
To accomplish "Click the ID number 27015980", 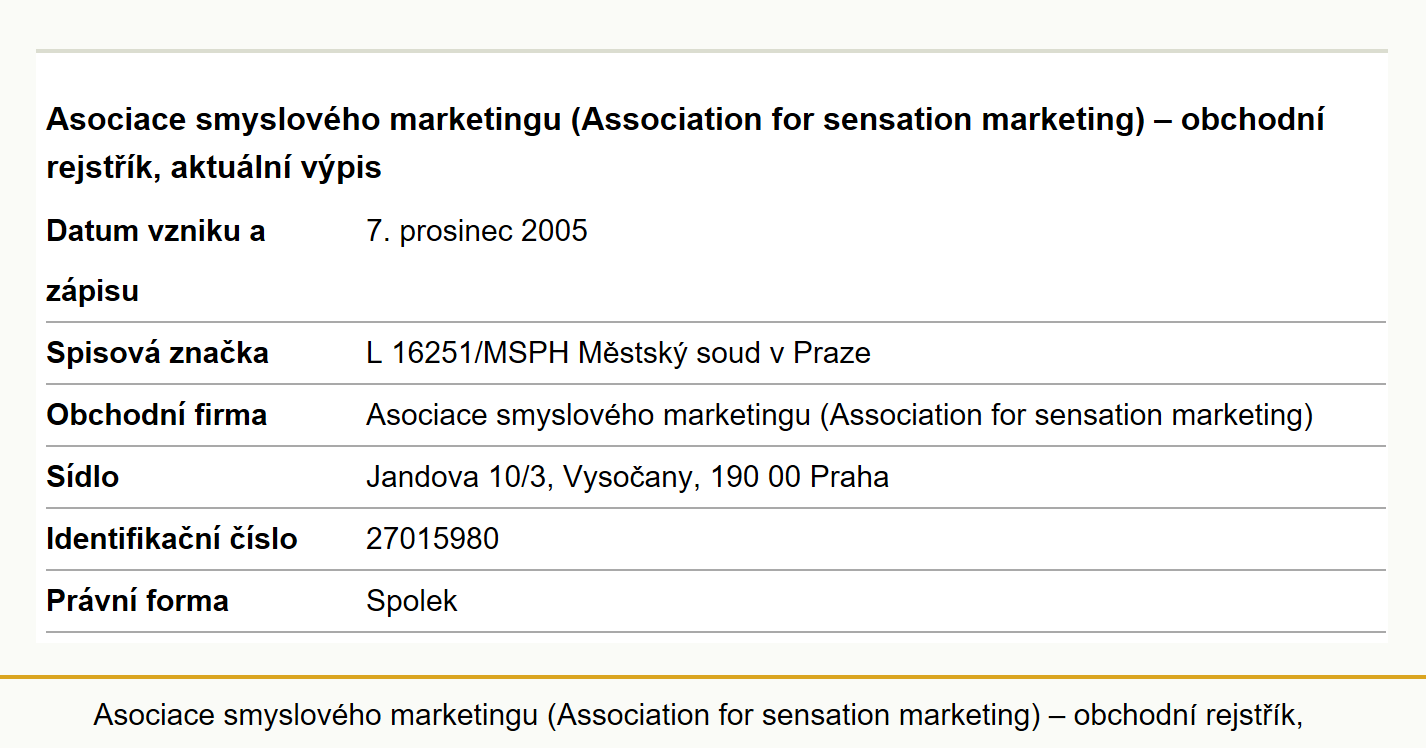I will (432, 539).
